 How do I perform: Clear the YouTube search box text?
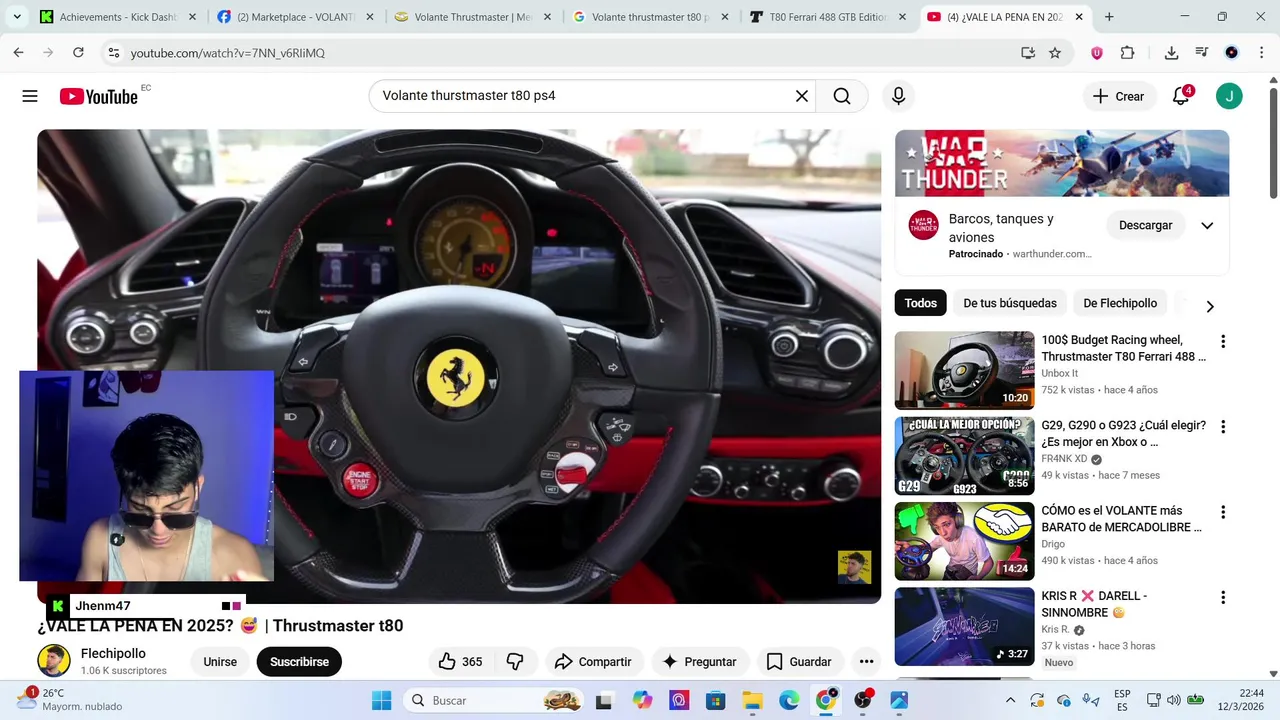[x=801, y=96]
